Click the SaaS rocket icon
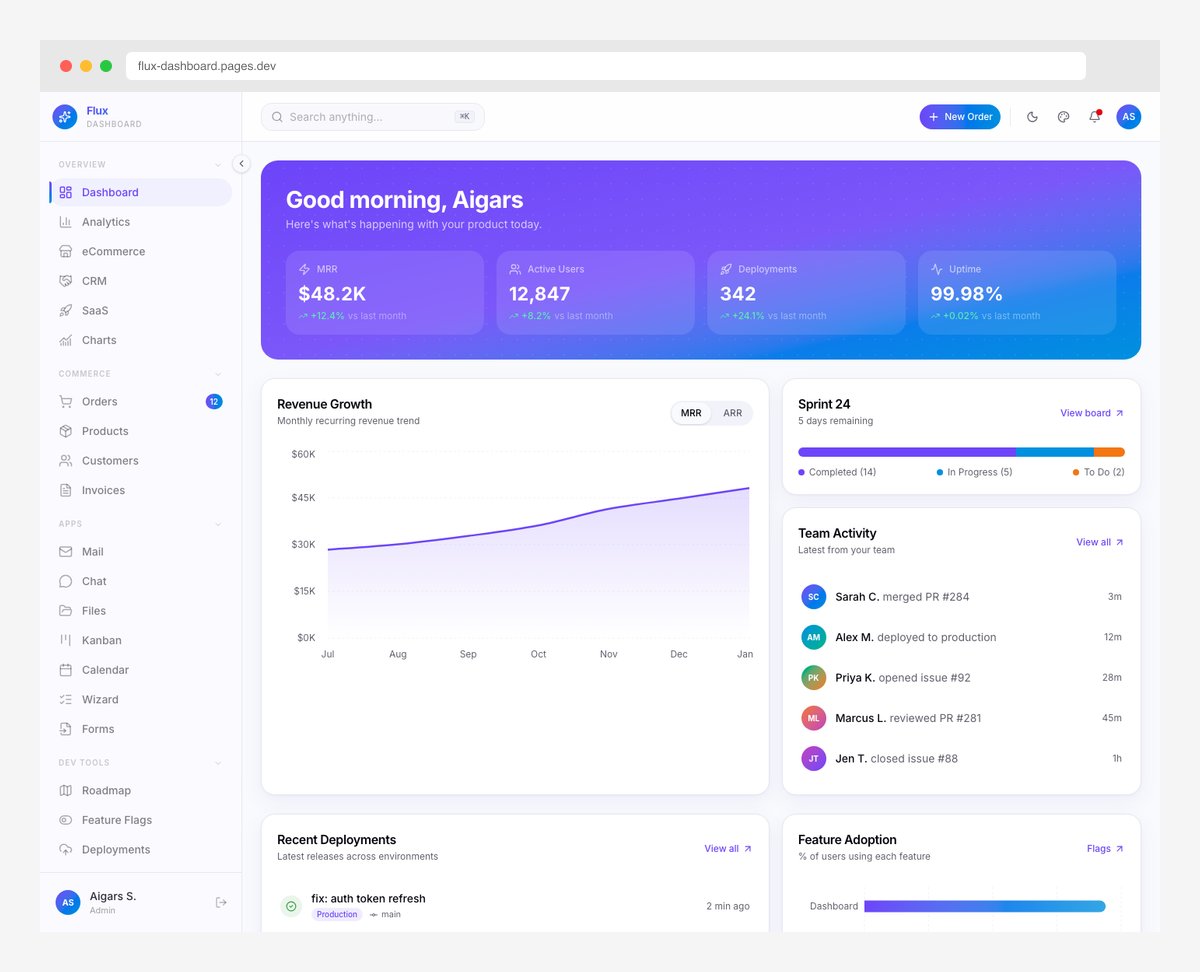Viewport: 1200px width, 972px height. tap(65, 310)
